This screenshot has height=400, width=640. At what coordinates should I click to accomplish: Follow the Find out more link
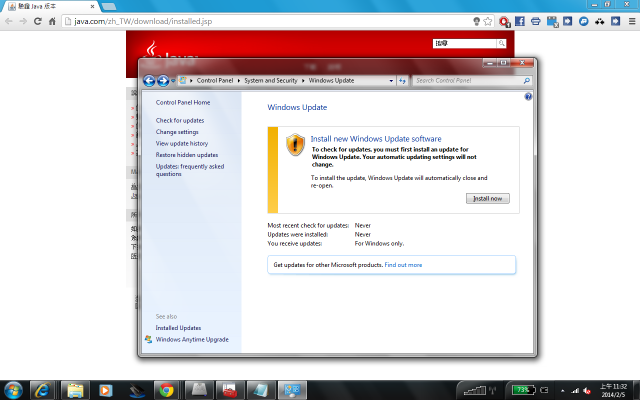pos(403,265)
